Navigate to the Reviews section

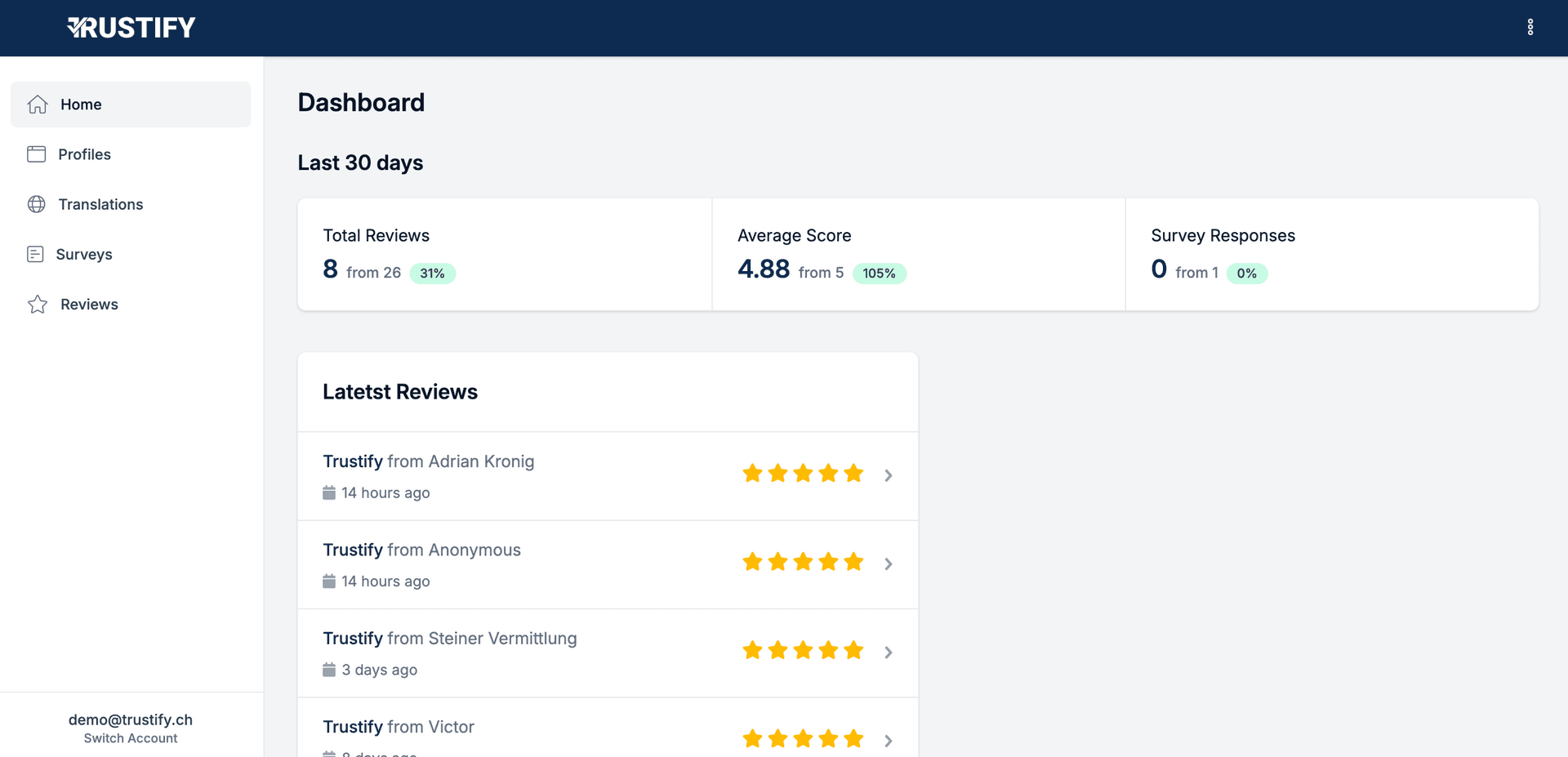tap(88, 304)
